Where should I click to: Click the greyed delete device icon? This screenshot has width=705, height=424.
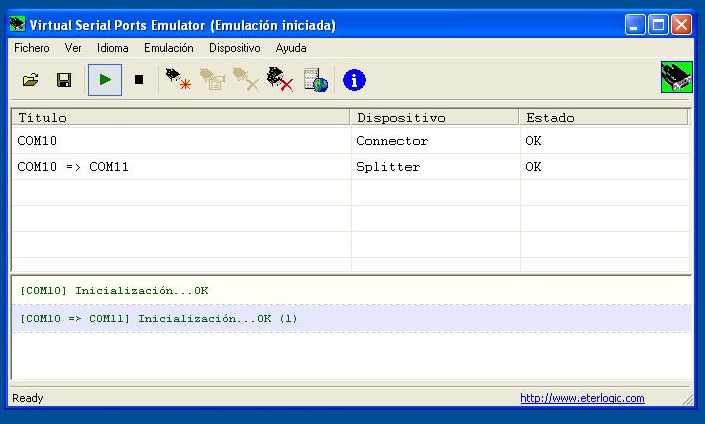245,80
